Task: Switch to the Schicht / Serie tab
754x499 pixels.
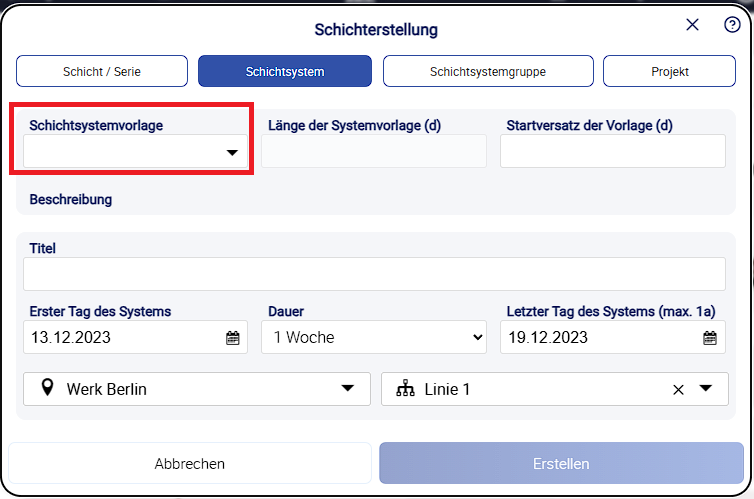Action: pos(102,71)
